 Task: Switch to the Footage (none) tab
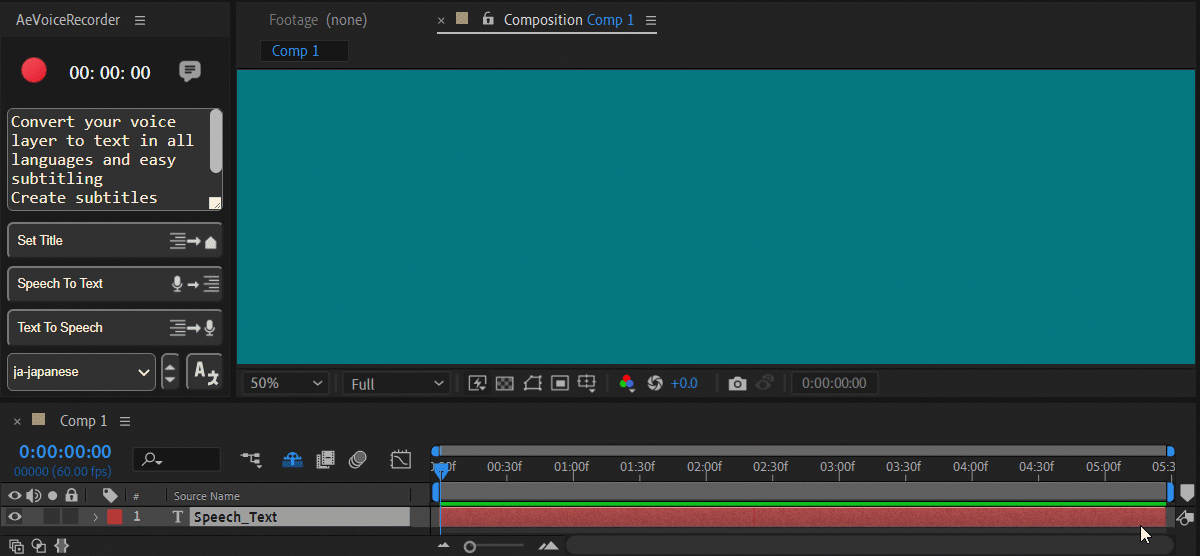click(317, 20)
